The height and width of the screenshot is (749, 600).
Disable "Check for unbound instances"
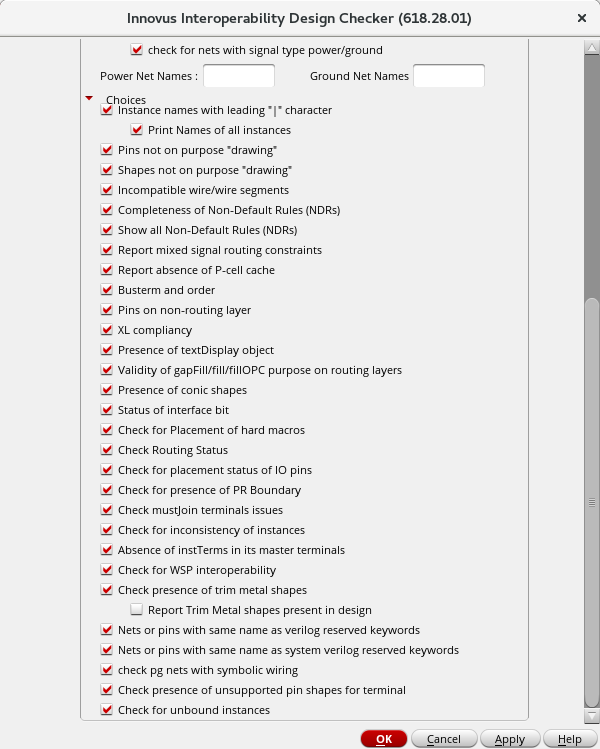click(x=107, y=710)
